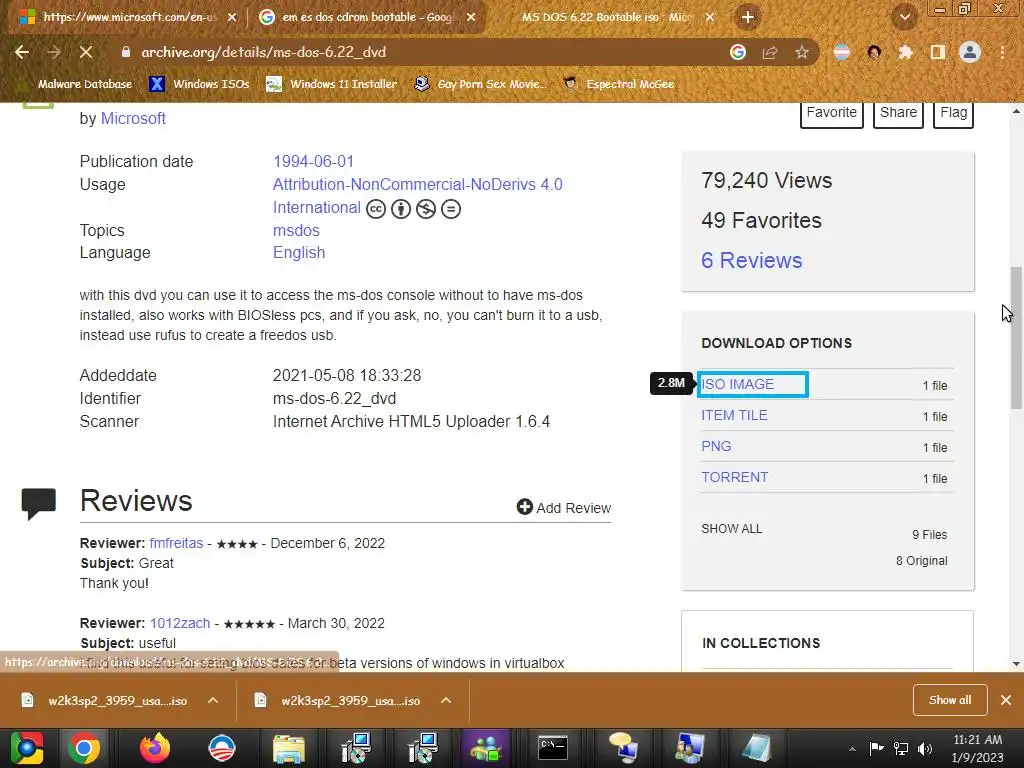1024x768 pixels.
Task: Open the msdos topic link
Action: tap(296, 231)
